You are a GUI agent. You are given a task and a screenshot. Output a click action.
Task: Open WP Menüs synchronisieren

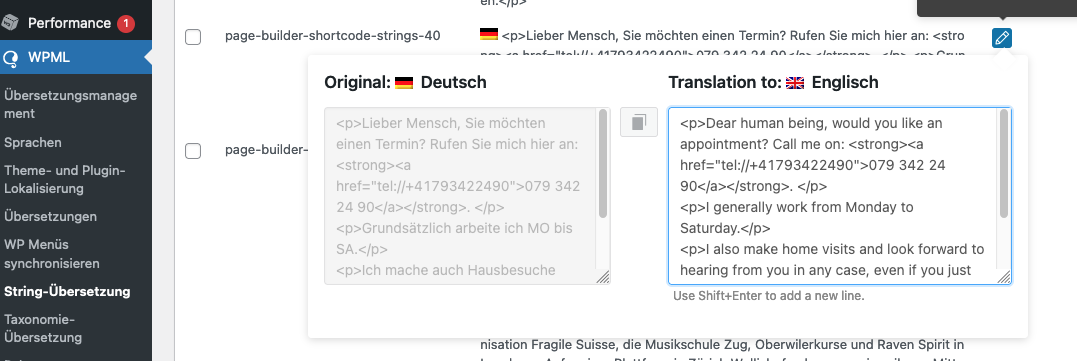click(x=52, y=254)
